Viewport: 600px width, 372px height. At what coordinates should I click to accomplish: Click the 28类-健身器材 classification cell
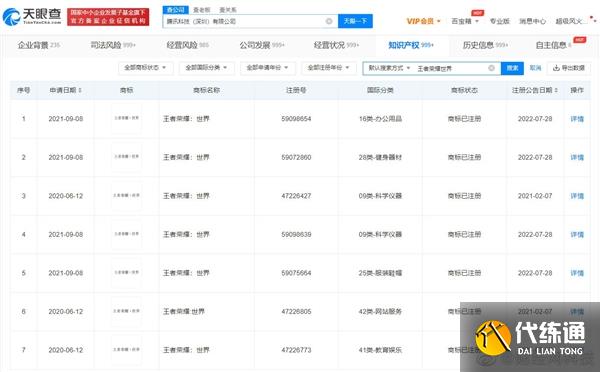pyautogui.click(x=380, y=157)
